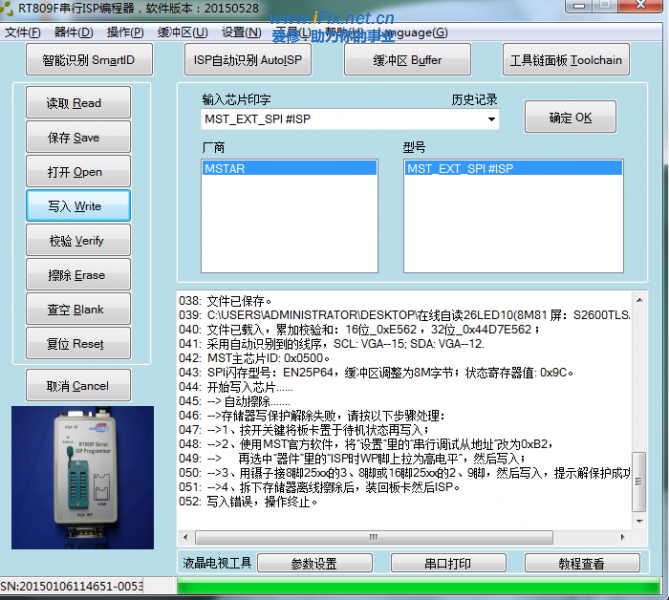Click the log scroll up arrow
The width and height of the screenshot is (669, 600).
click(639, 300)
